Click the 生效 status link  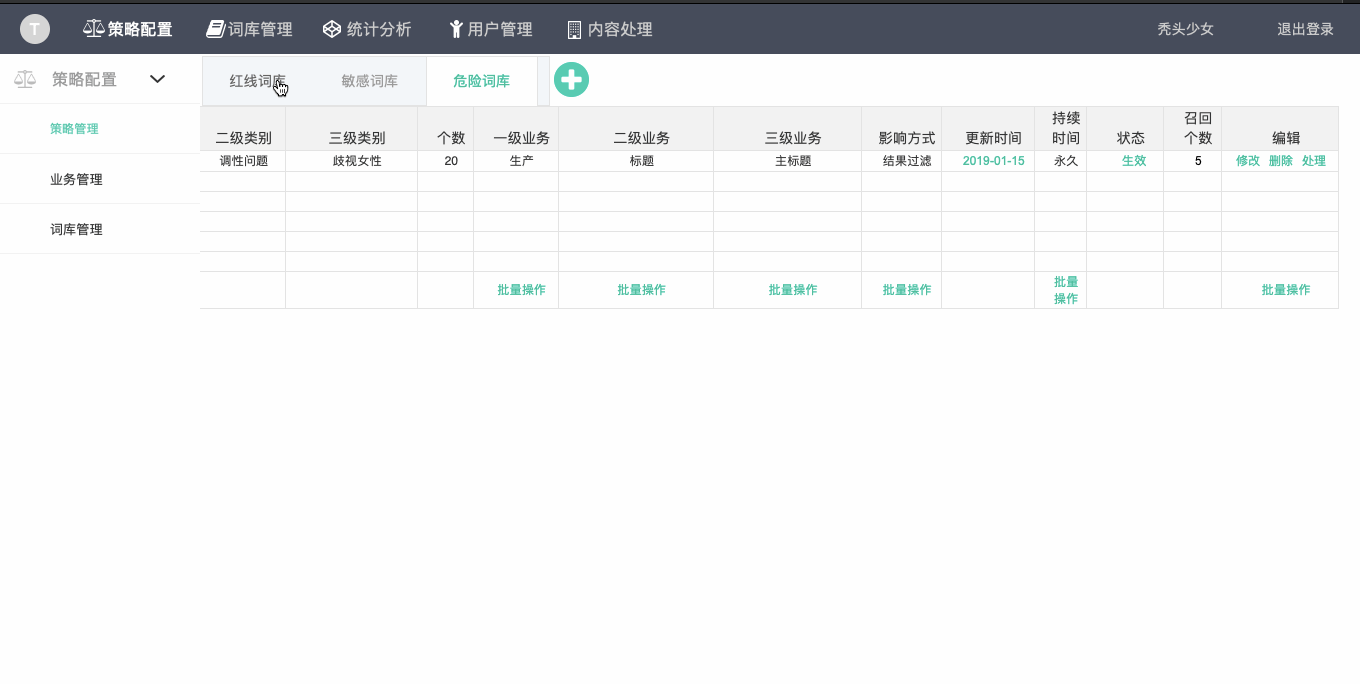click(1134, 161)
